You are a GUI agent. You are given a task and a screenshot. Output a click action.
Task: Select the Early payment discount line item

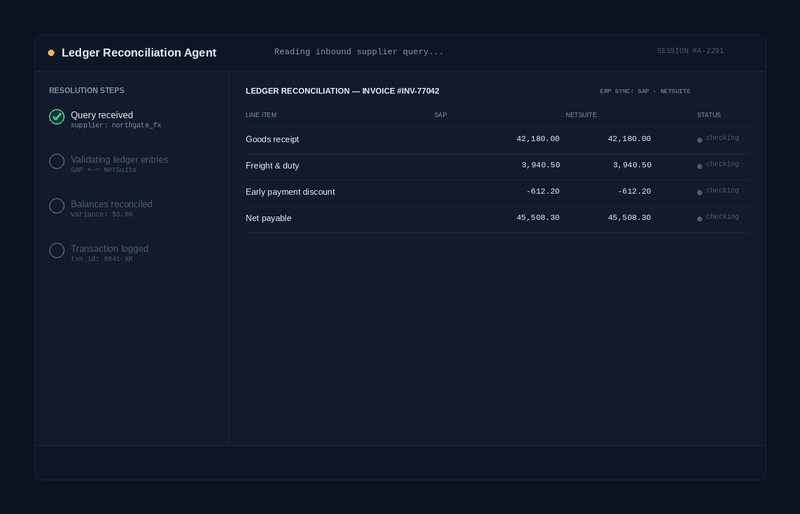coord(290,192)
